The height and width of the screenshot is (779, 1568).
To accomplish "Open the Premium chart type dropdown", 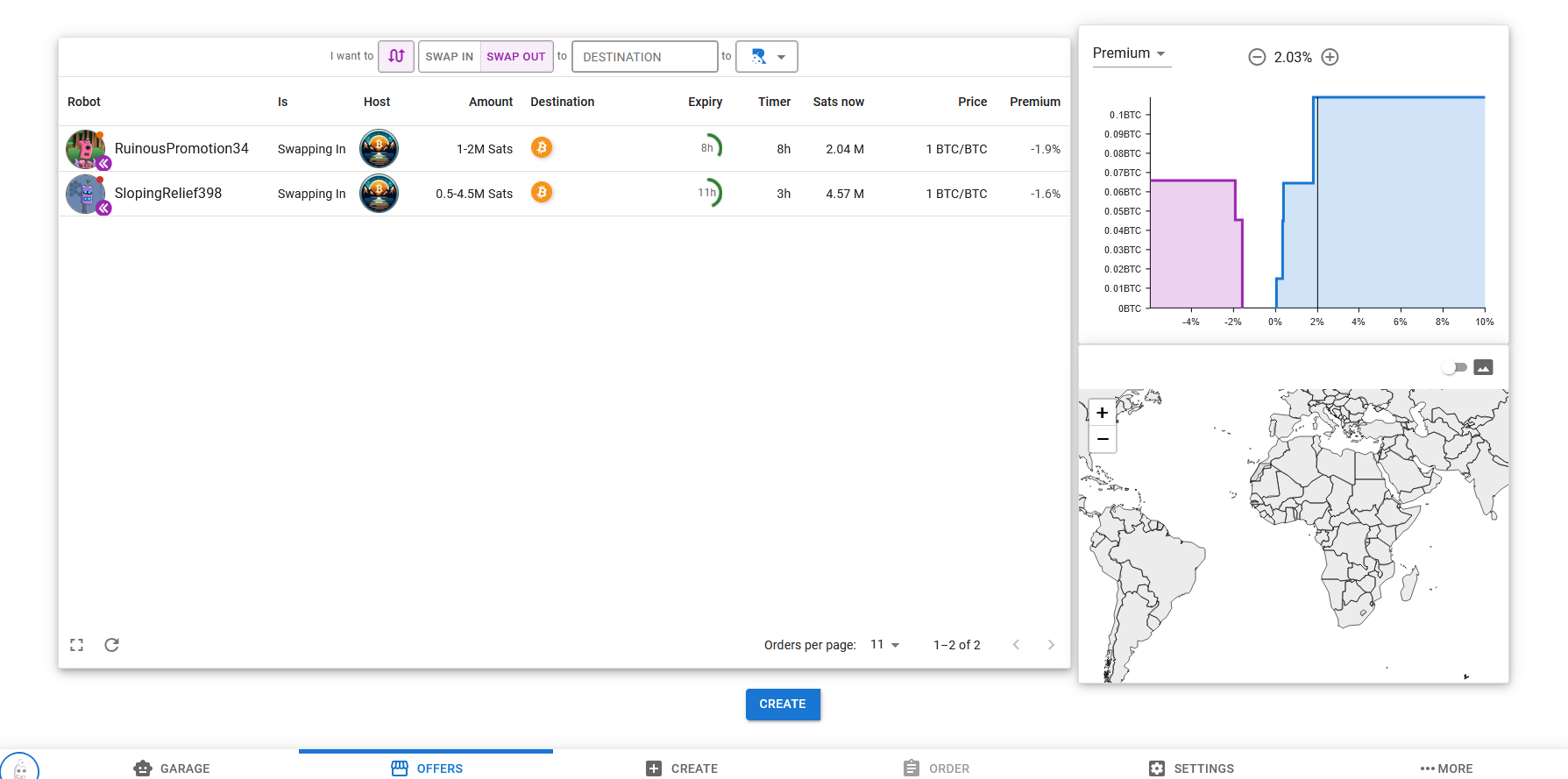I will (x=1132, y=53).
